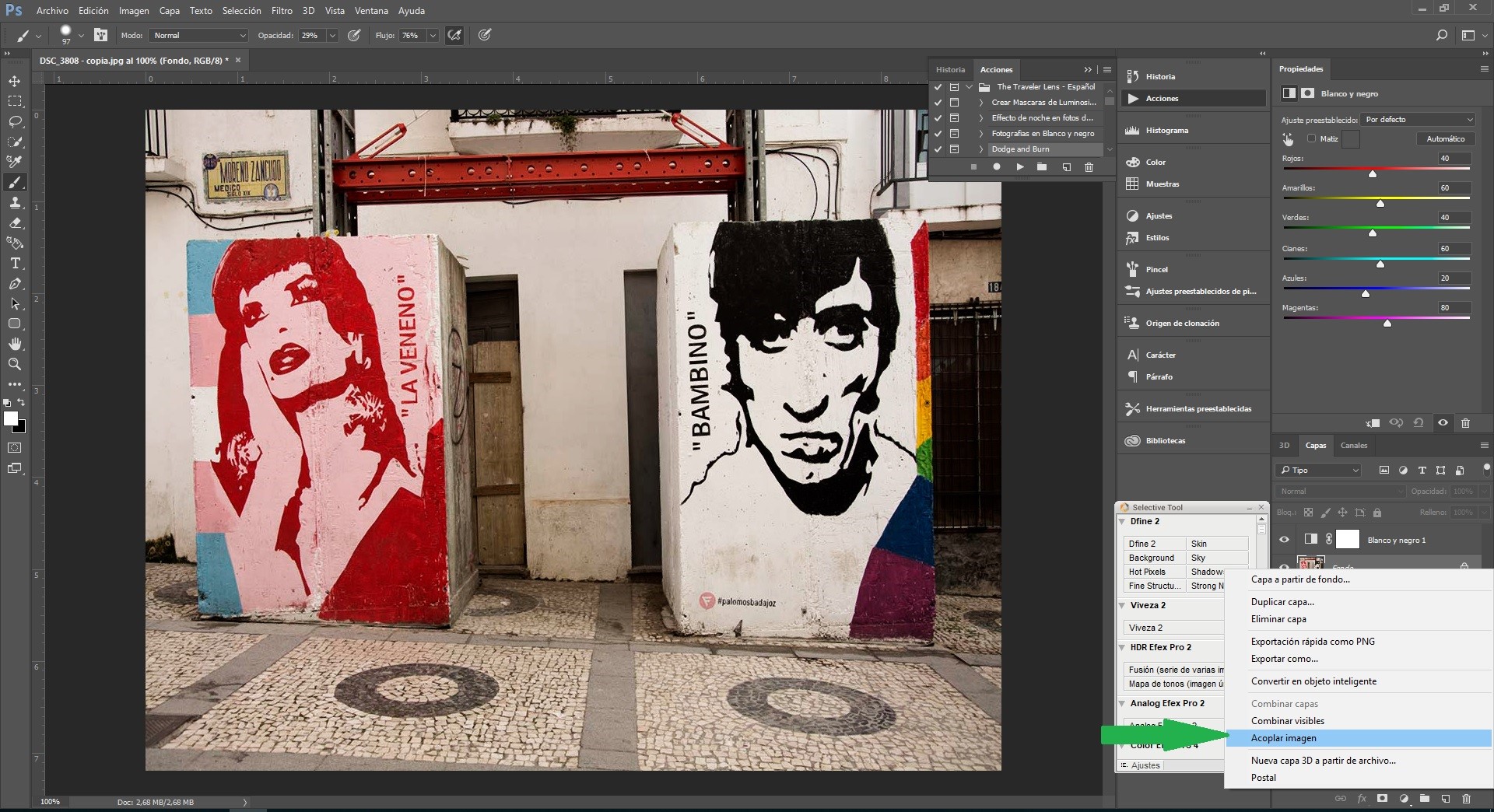The image size is (1494, 812).
Task: Select the Hand tool
Action: coord(15,344)
